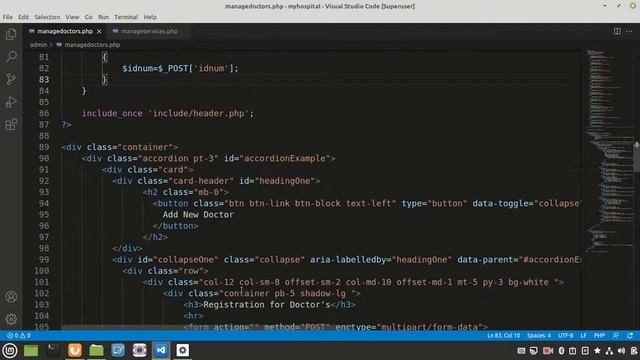This screenshot has width=640, height=360.
Task: Open the Run and Debug view
Action: click(11, 102)
